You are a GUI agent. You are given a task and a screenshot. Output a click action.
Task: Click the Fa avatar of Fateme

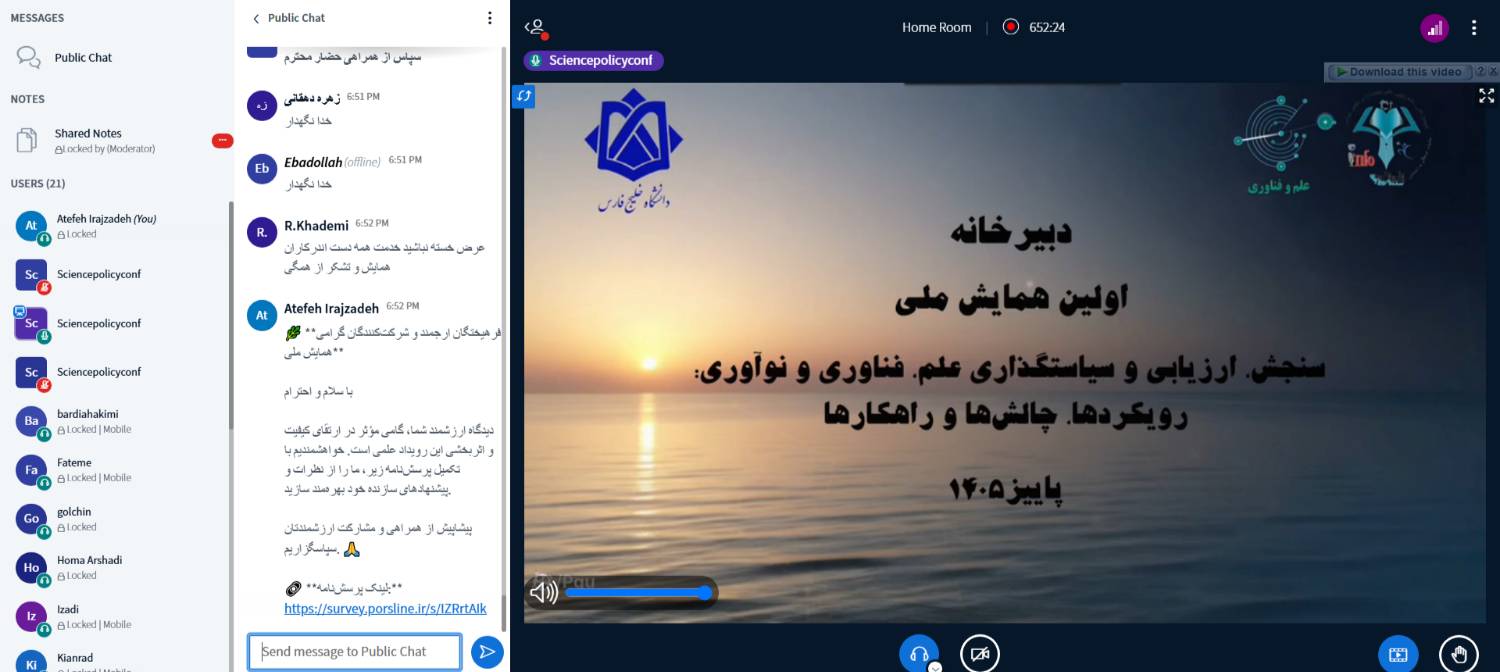(31, 470)
